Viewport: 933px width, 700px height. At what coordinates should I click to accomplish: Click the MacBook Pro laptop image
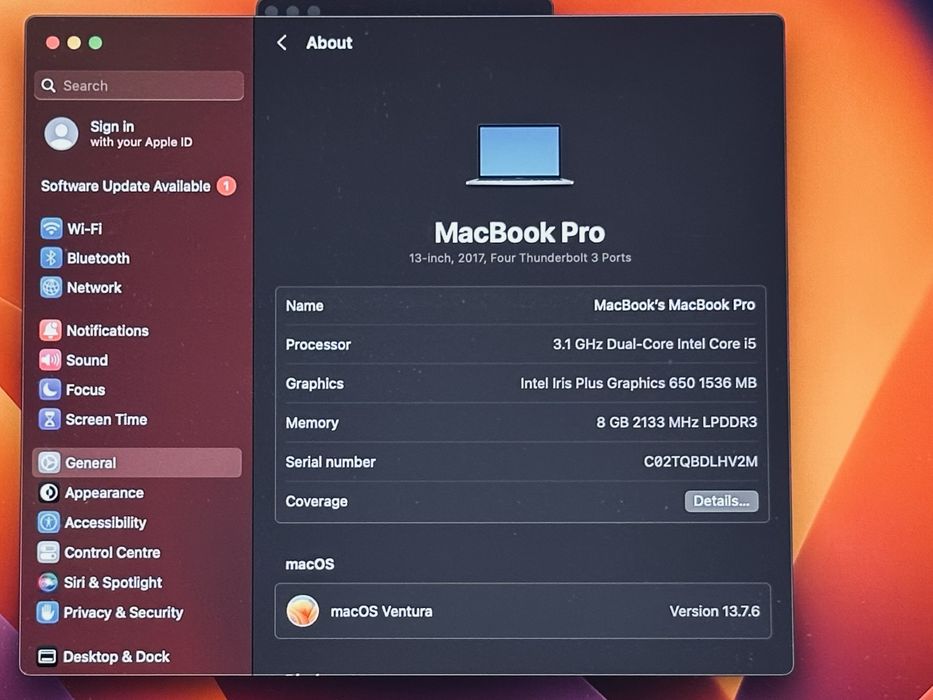[519, 155]
